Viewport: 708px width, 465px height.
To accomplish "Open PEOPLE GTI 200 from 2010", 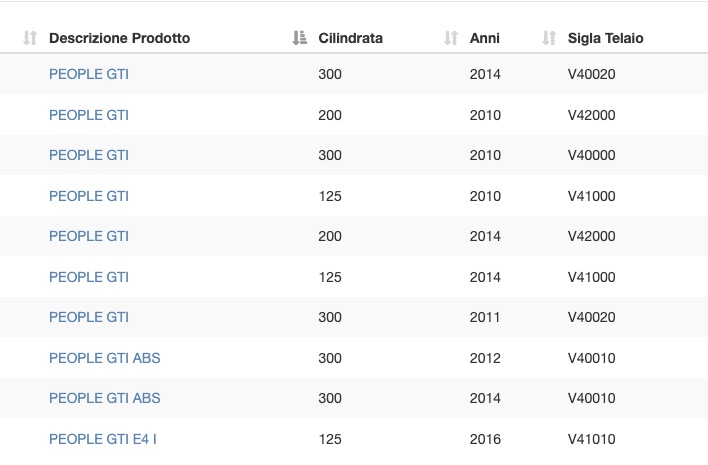I will coord(88,115).
